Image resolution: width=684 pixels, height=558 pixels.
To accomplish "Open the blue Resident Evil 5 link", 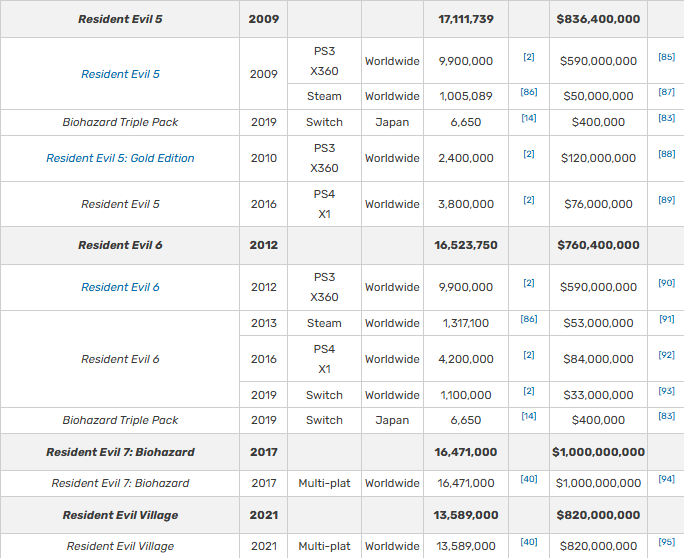I will 120,74.
